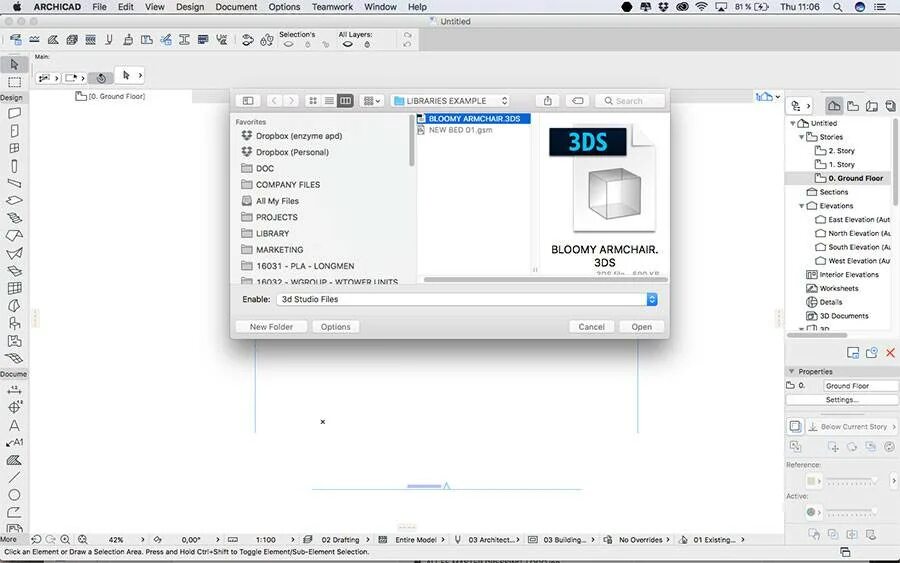900x563 pixels.
Task: Open the Teamwork menu
Action: tap(332, 7)
